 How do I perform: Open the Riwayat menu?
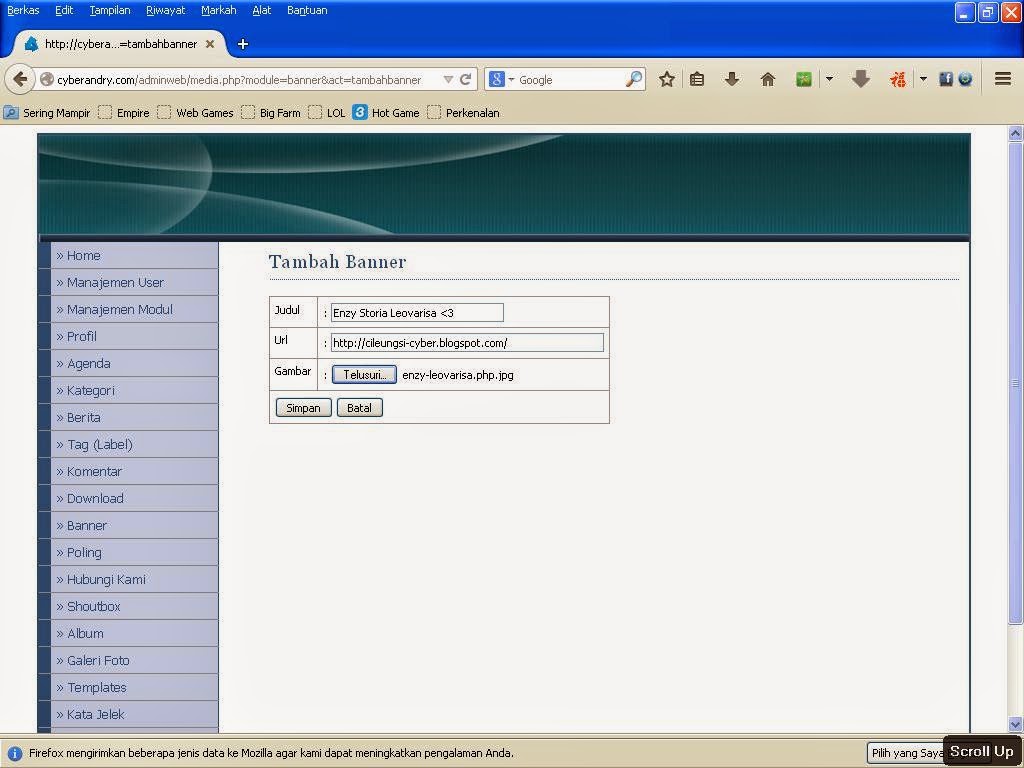click(165, 10)
